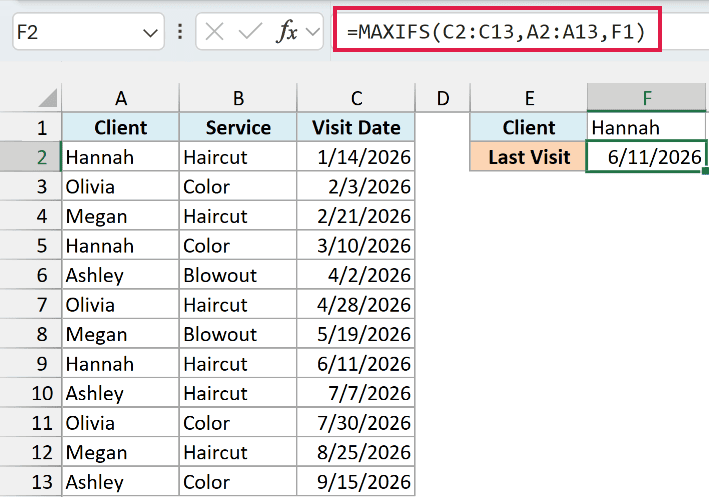Select cell A2 containing Hannah
Screen dimensions: 709x497
click(x=121, y=157)
